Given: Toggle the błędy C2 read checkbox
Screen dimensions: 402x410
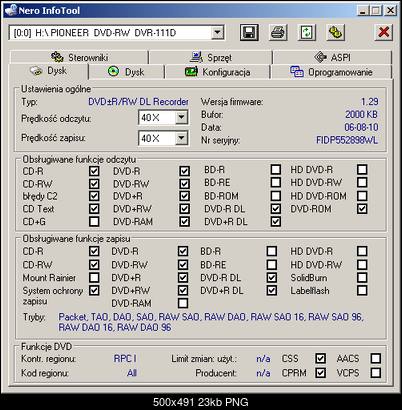Looking at the screenshot, I should [x=94, y=196].
